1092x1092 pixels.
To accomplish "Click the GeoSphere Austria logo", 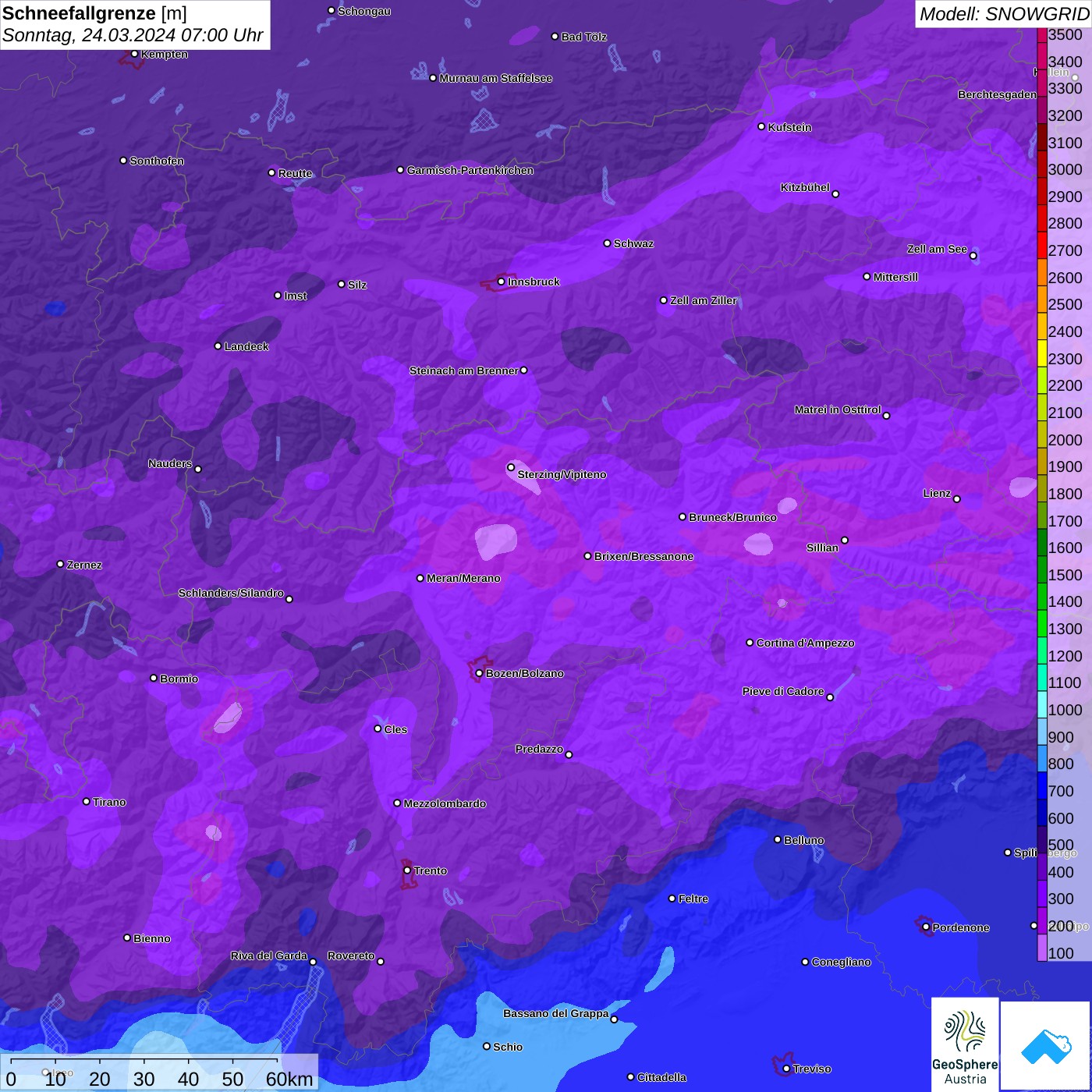I will [x=965, y=1044].
